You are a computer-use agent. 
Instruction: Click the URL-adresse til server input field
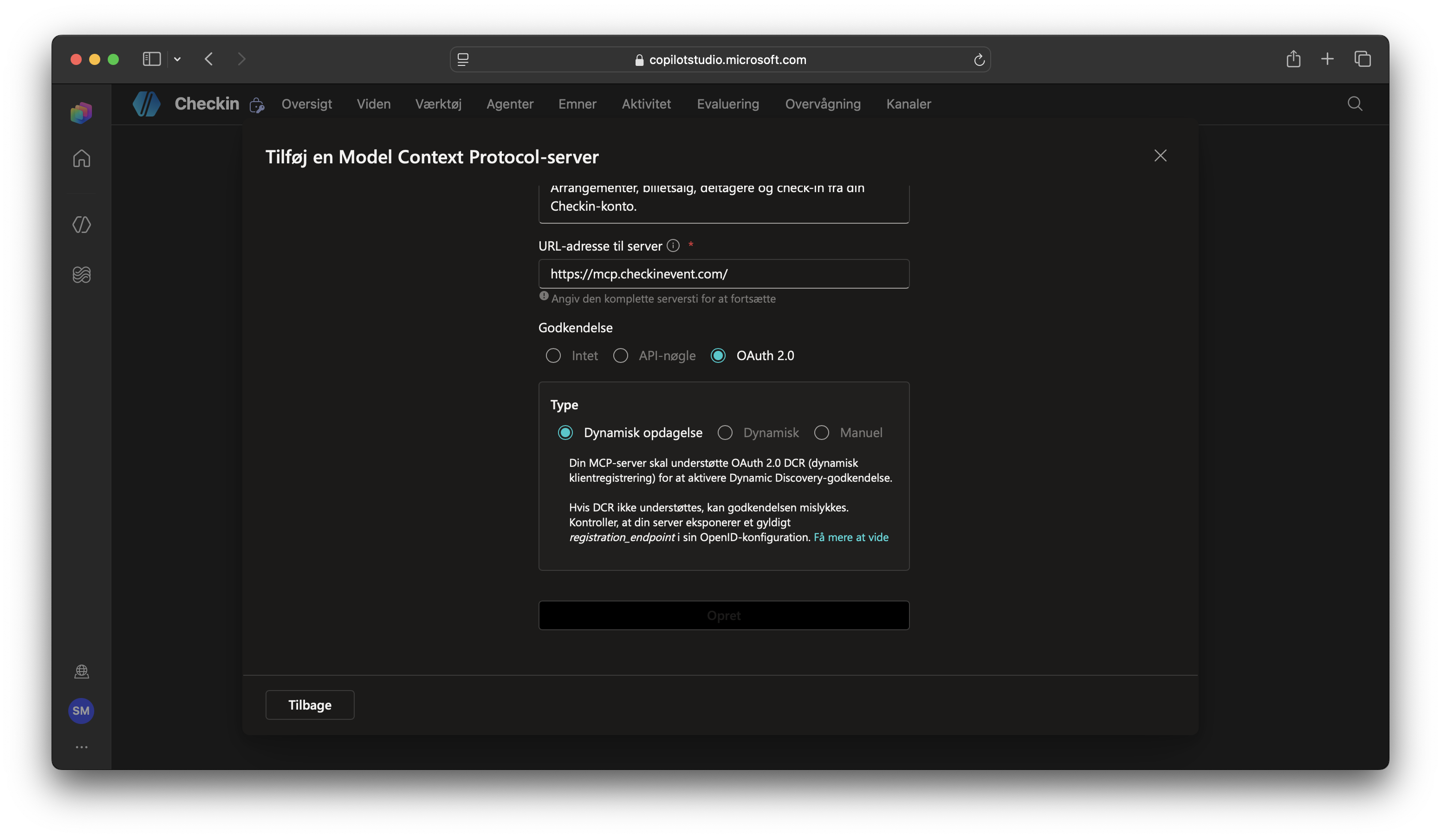pos(723,274)
